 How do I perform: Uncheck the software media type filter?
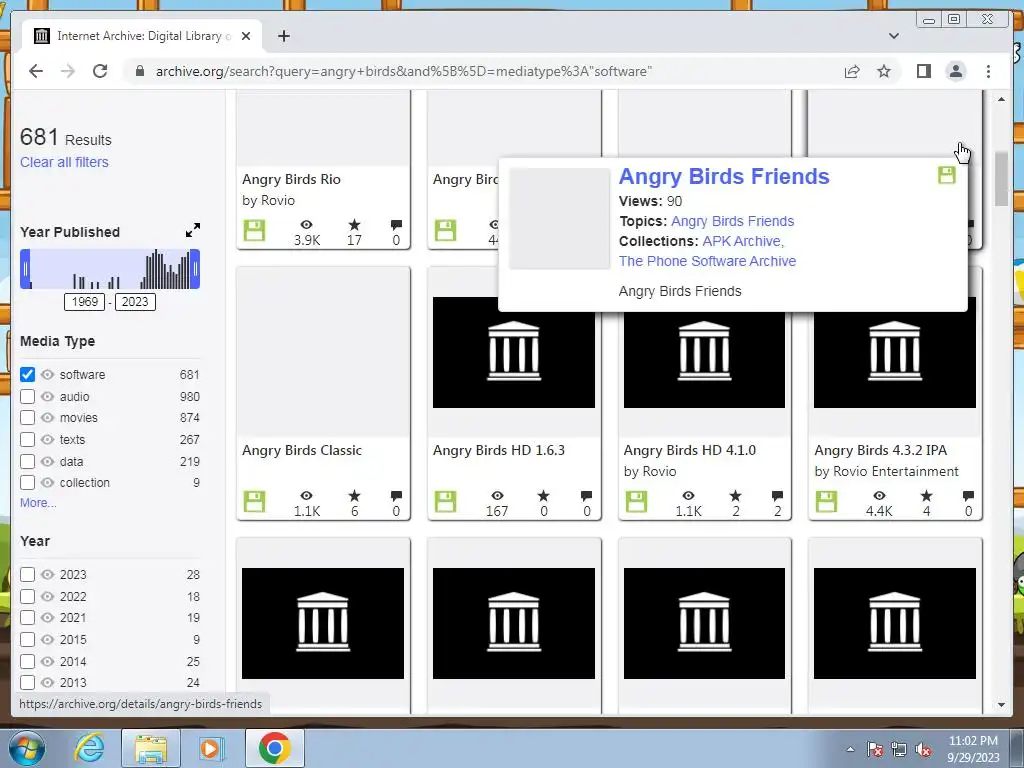click(x=27, y=374)
